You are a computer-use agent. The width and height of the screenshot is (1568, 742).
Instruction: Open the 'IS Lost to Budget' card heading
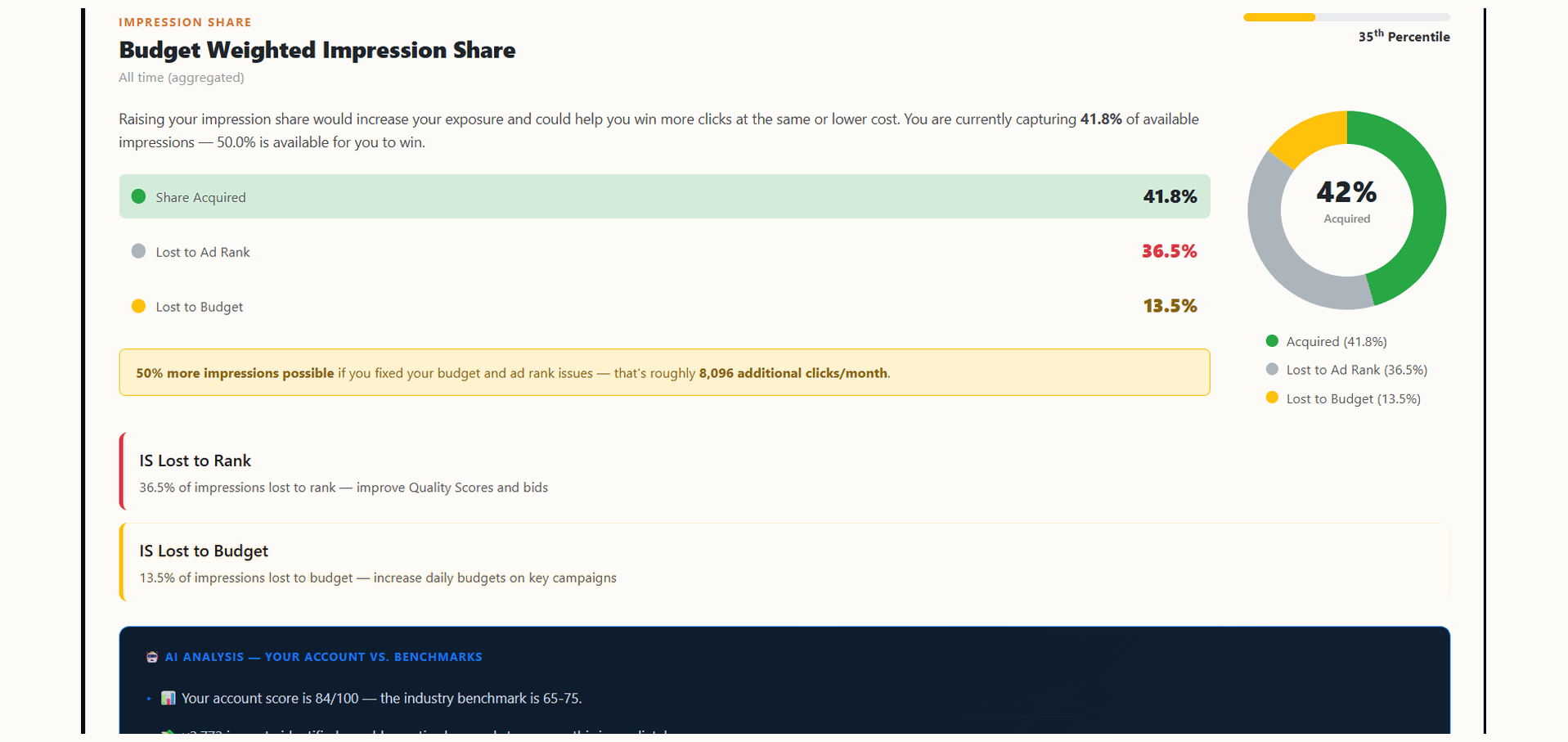click(204, 551)
